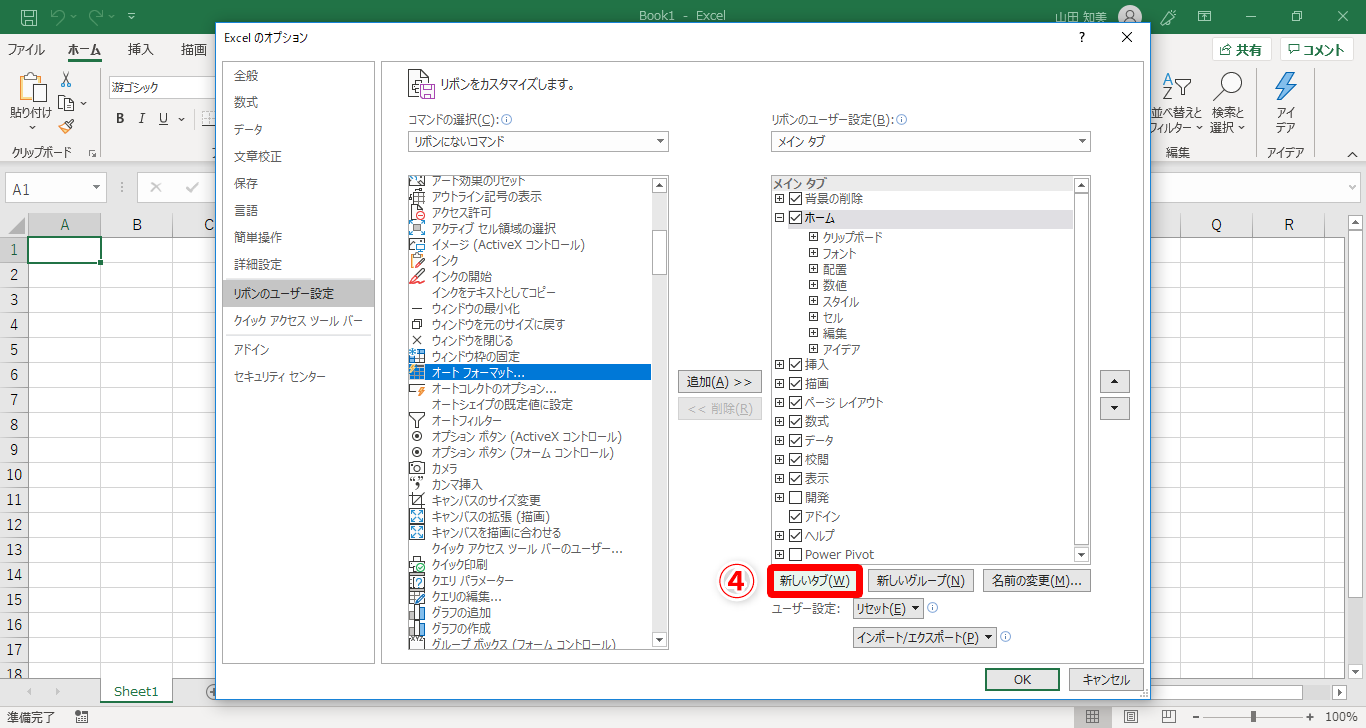Screen dimensions: 1366x728
Task: Click the 新しいグループ button
Action: point(921,580)
